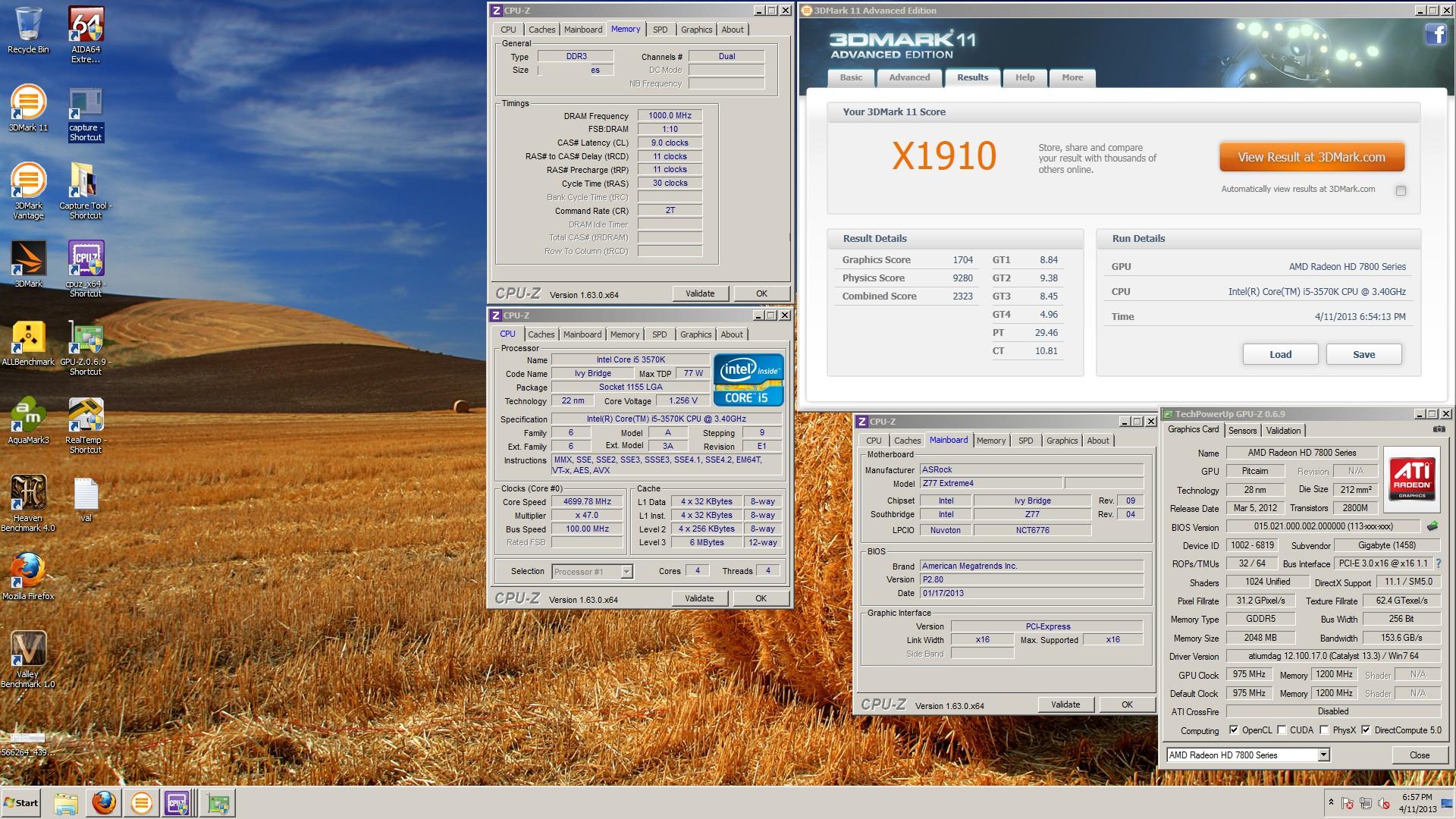The width and height of the screenshot is (1456, 819).
Task: Show hidden system tray icons
Action: click(1331, 802)
